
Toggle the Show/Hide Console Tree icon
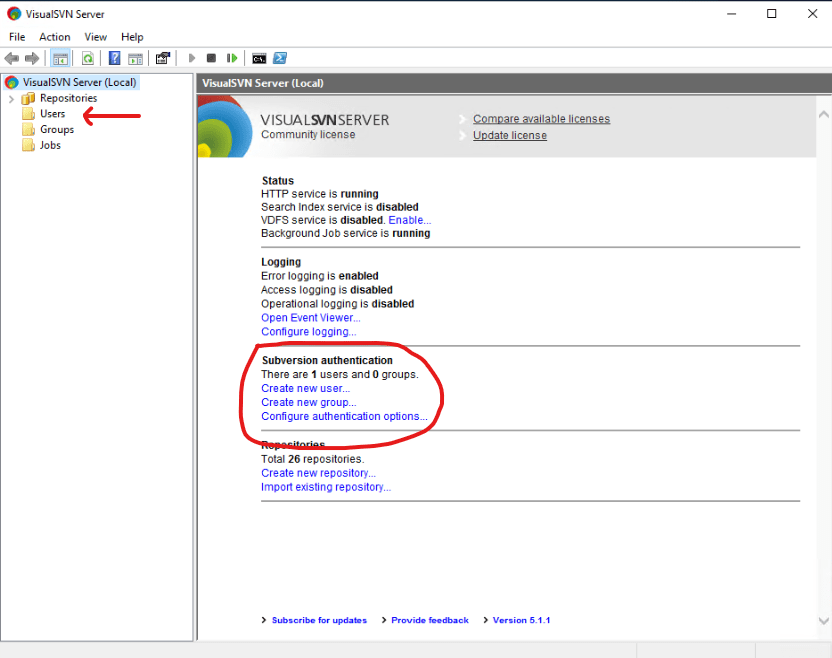pyautogui.click(x=60, y=58)
